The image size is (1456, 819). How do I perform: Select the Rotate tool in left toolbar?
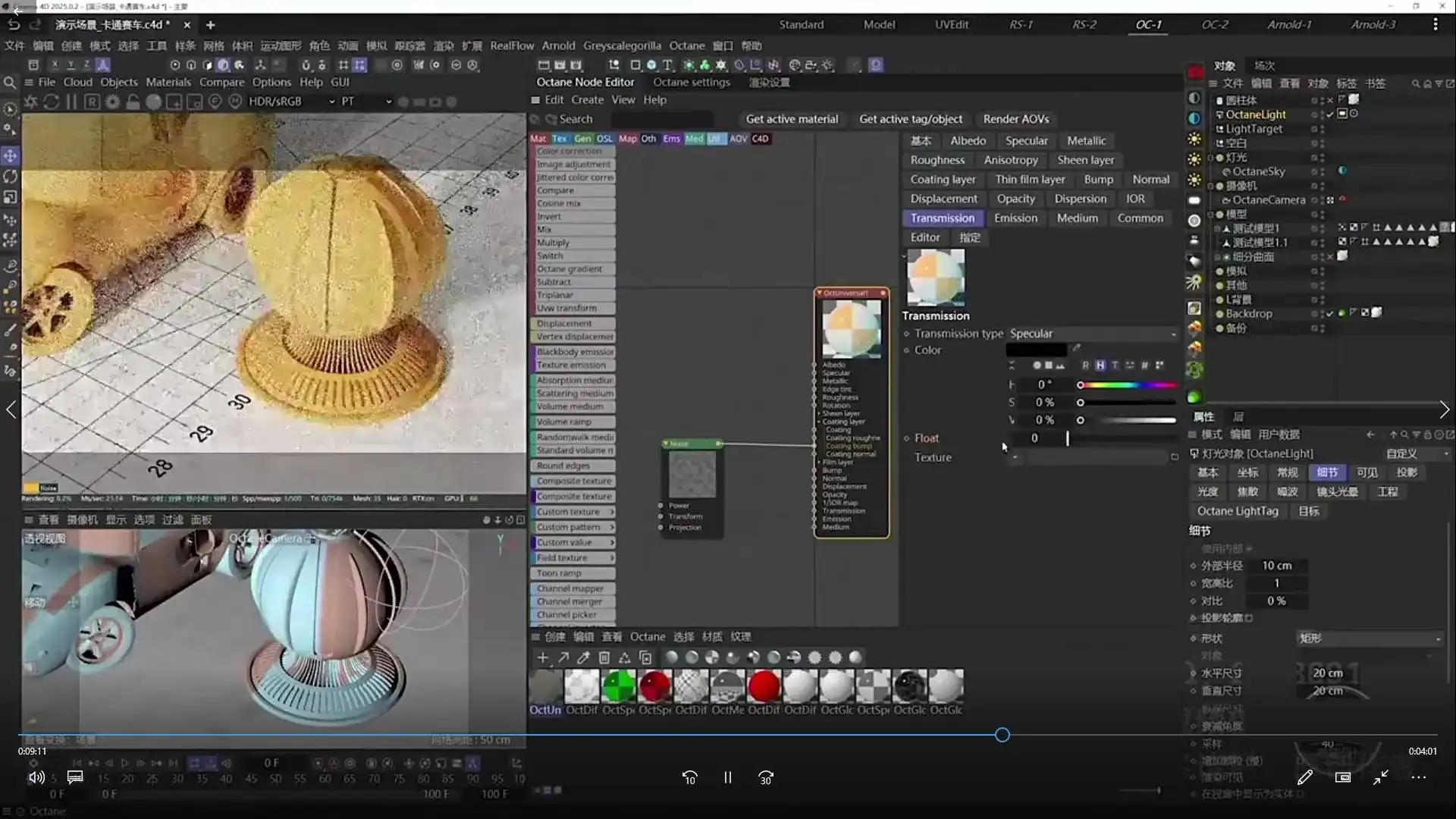pyautogui.click(x=11, y=176)
